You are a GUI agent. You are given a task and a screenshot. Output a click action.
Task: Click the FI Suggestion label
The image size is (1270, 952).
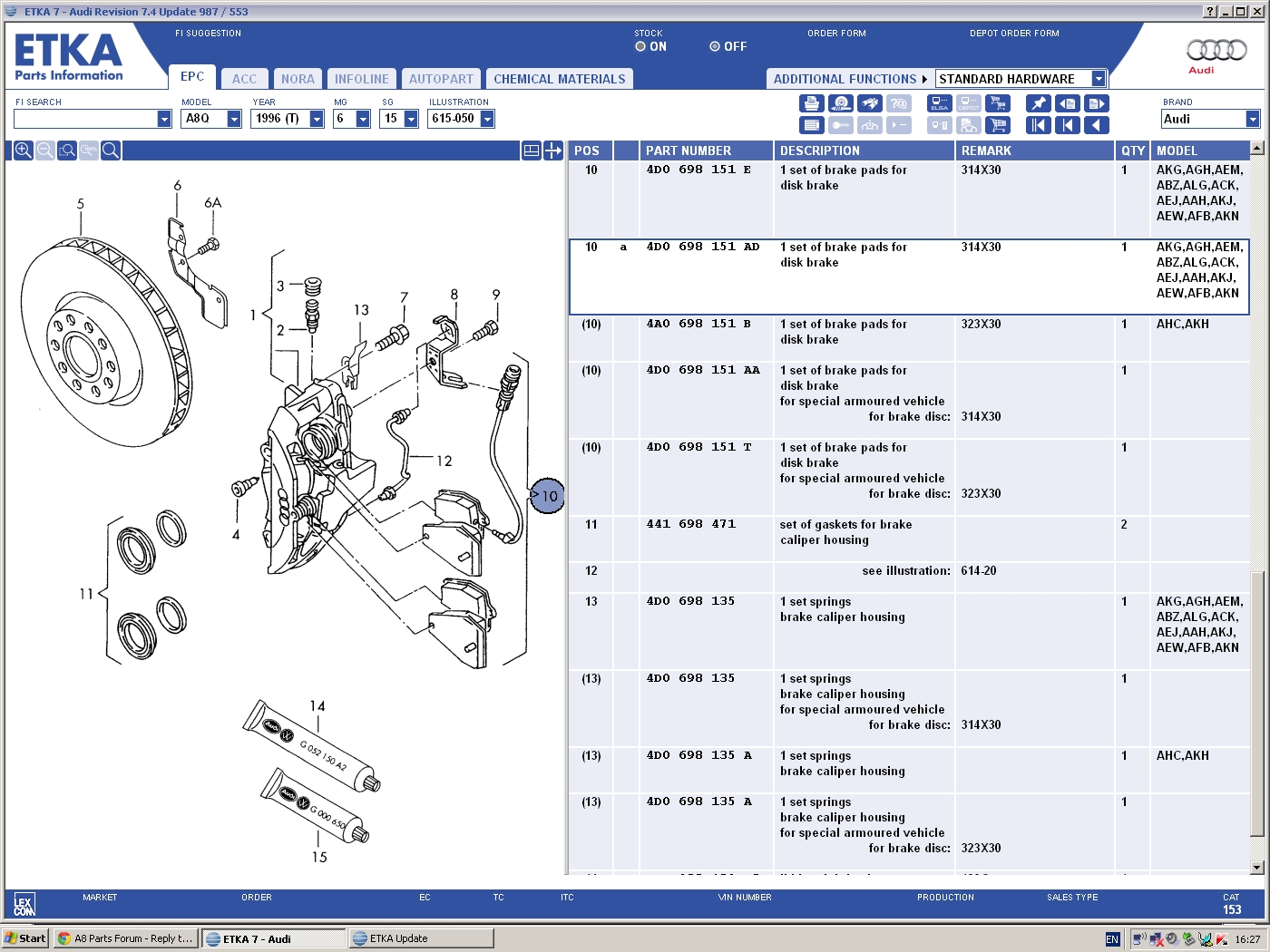208,34
